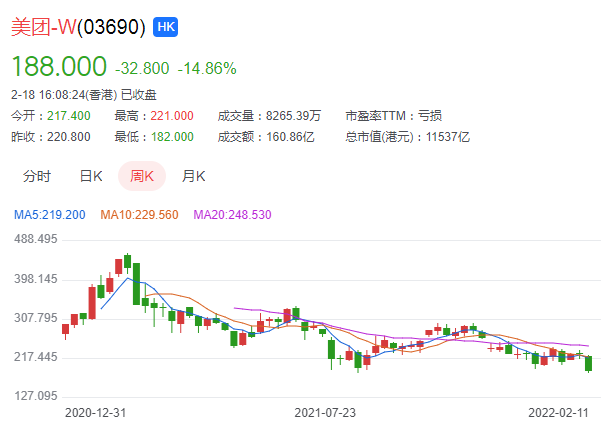616x429 pixels.
Task: Click the percent change -14.86%
Action: pyautogui.click(x=207, y=68)
